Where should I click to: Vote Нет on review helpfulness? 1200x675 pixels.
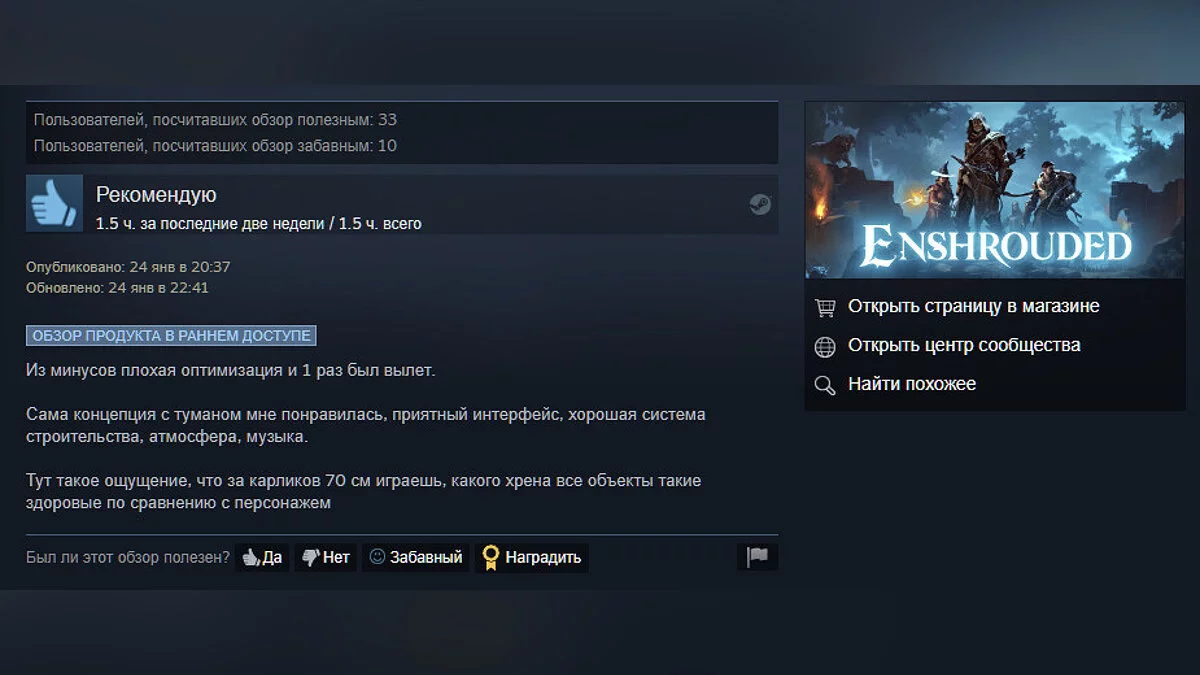326,557
